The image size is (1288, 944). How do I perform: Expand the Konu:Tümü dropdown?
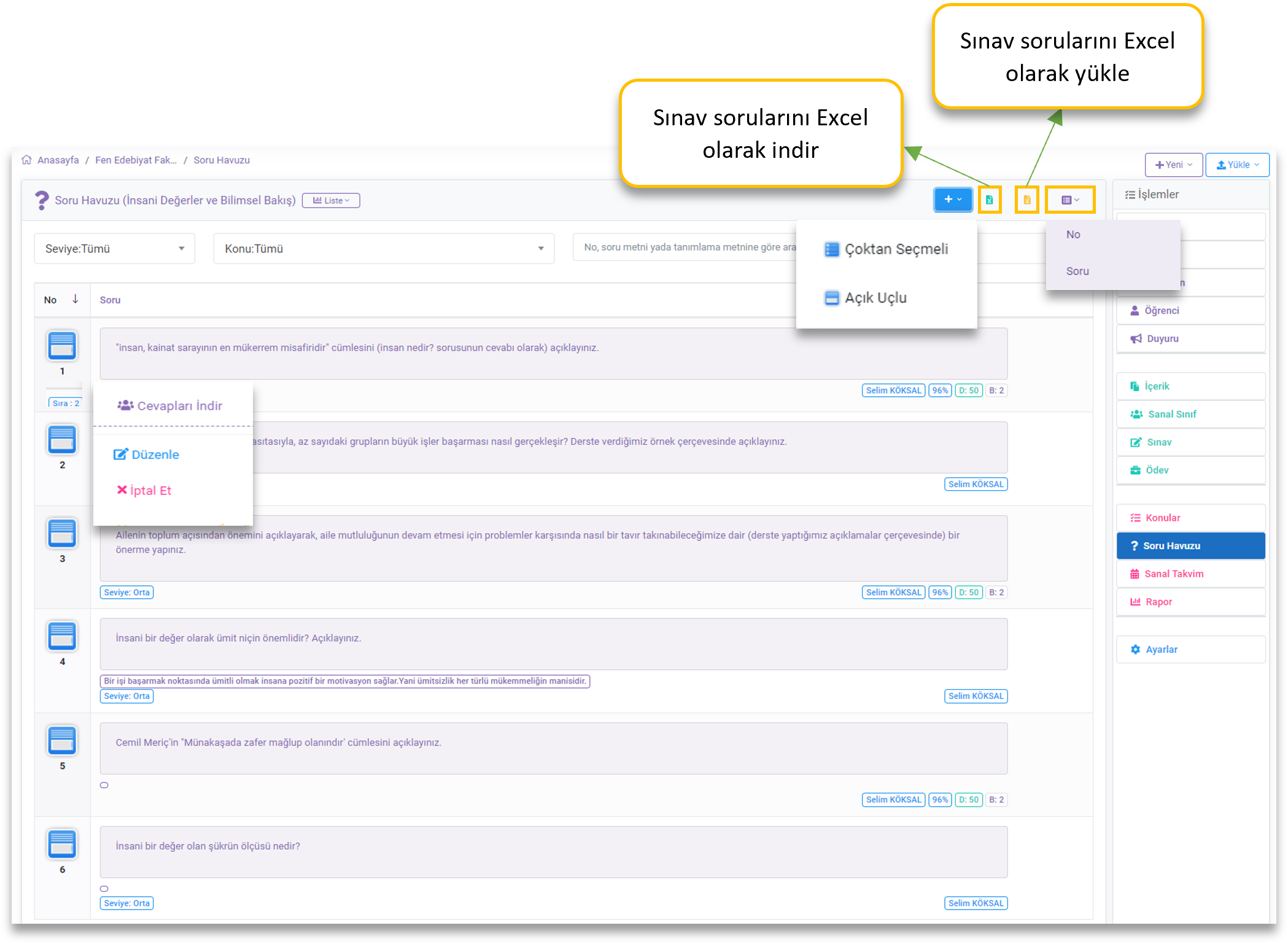click(x=384, y=249)
